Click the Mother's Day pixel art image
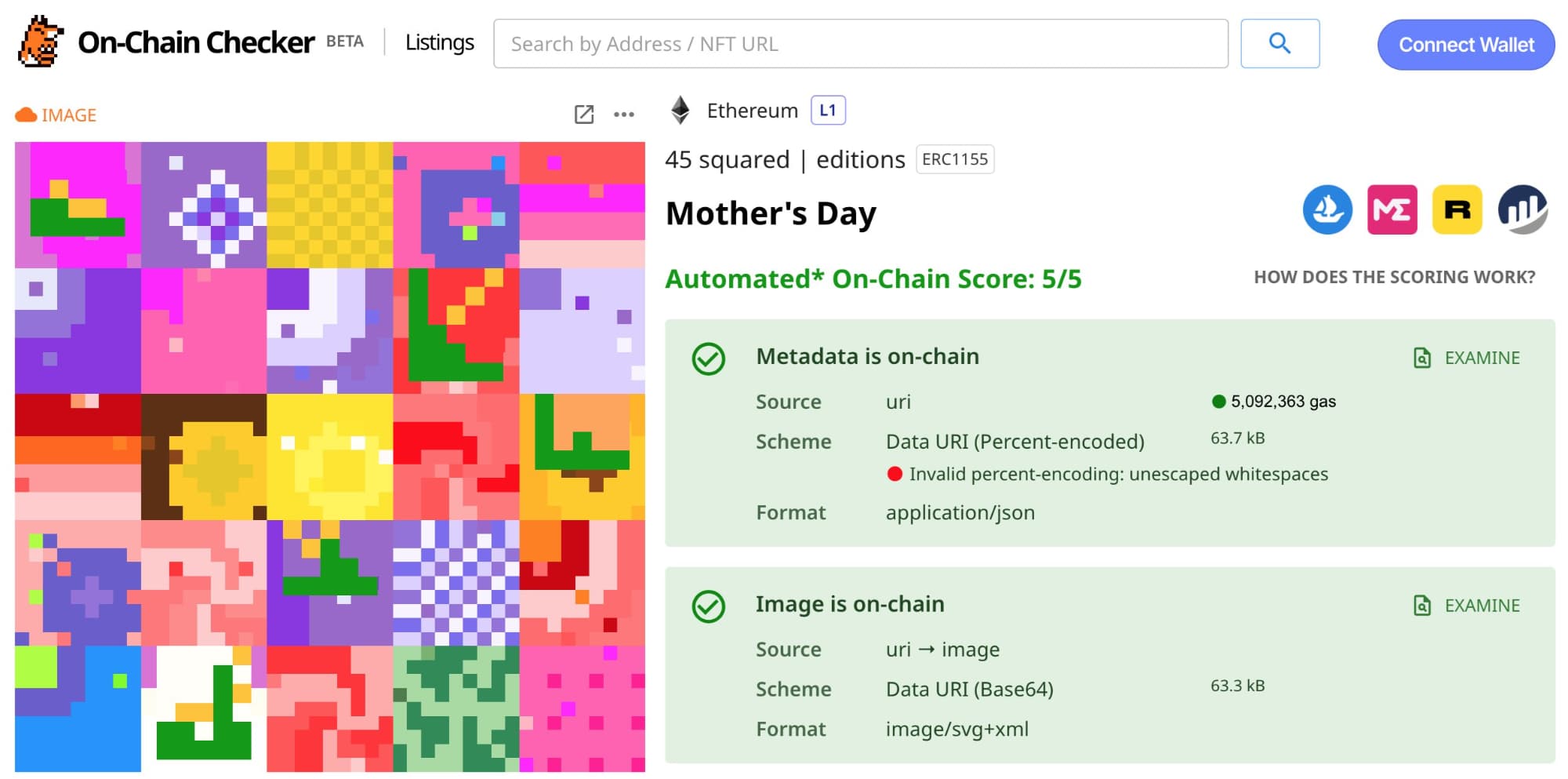The height and width of the screenshot is (779, 1568). 330,457
